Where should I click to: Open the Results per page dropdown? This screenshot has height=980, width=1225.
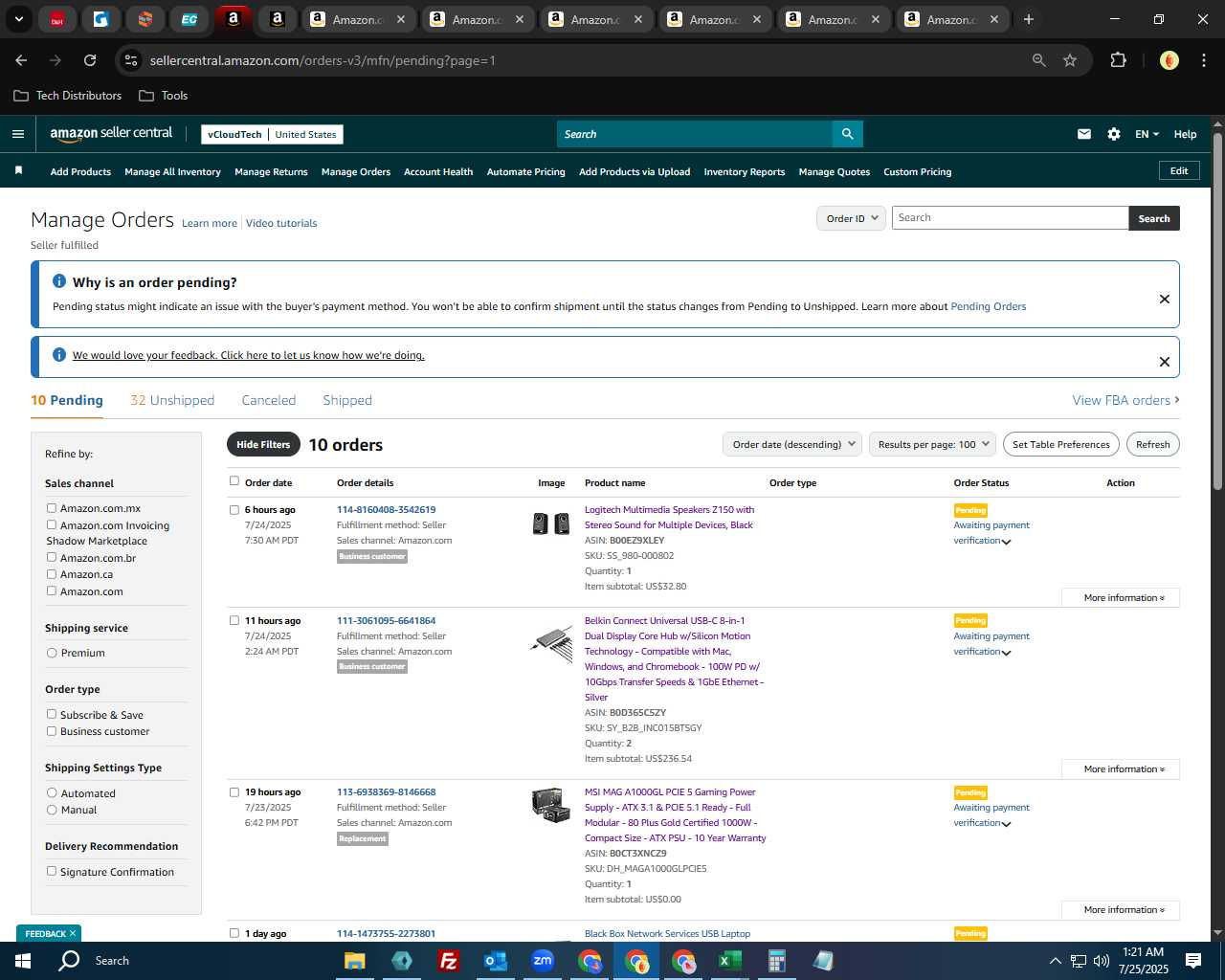coord(933,444)
